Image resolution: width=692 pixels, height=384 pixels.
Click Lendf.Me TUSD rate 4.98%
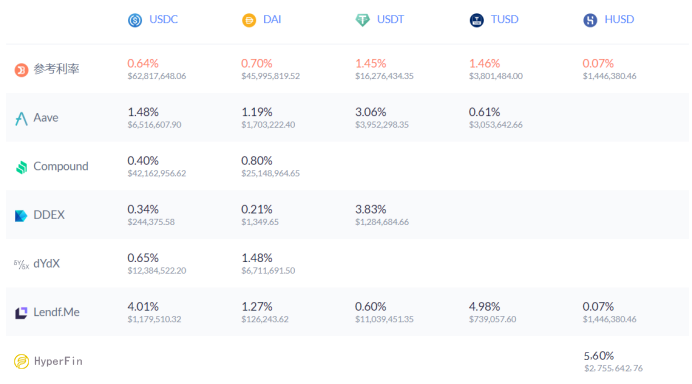click(x=485, y=306)
